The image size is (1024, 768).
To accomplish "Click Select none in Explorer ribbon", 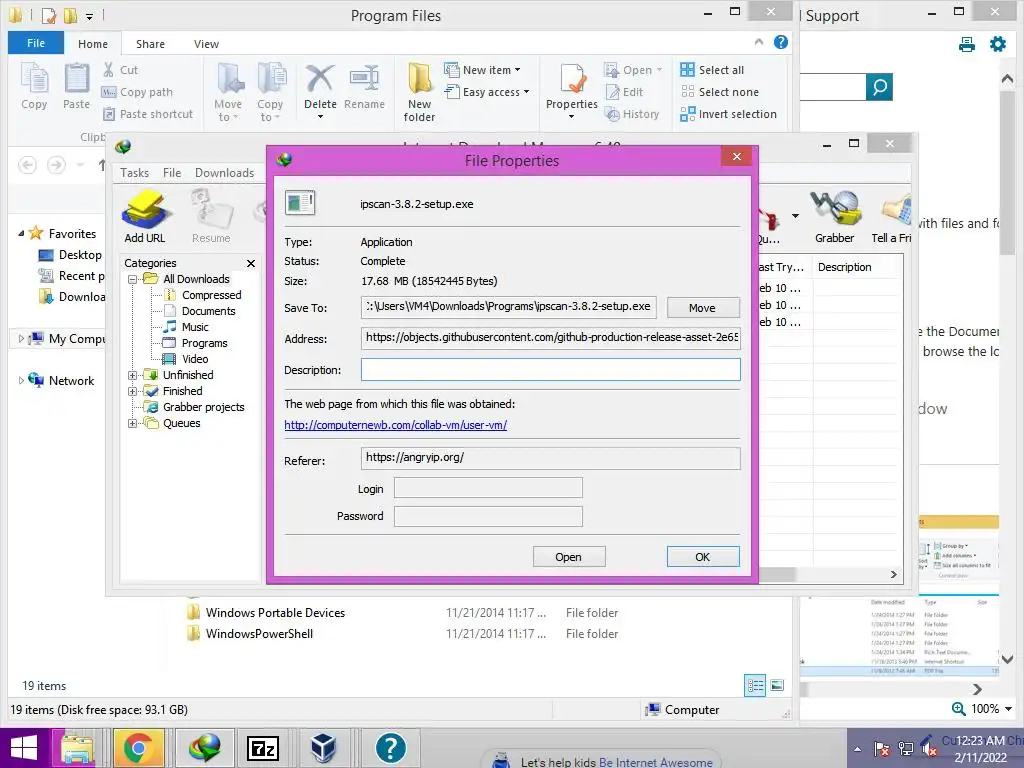I will coord(719,92).
